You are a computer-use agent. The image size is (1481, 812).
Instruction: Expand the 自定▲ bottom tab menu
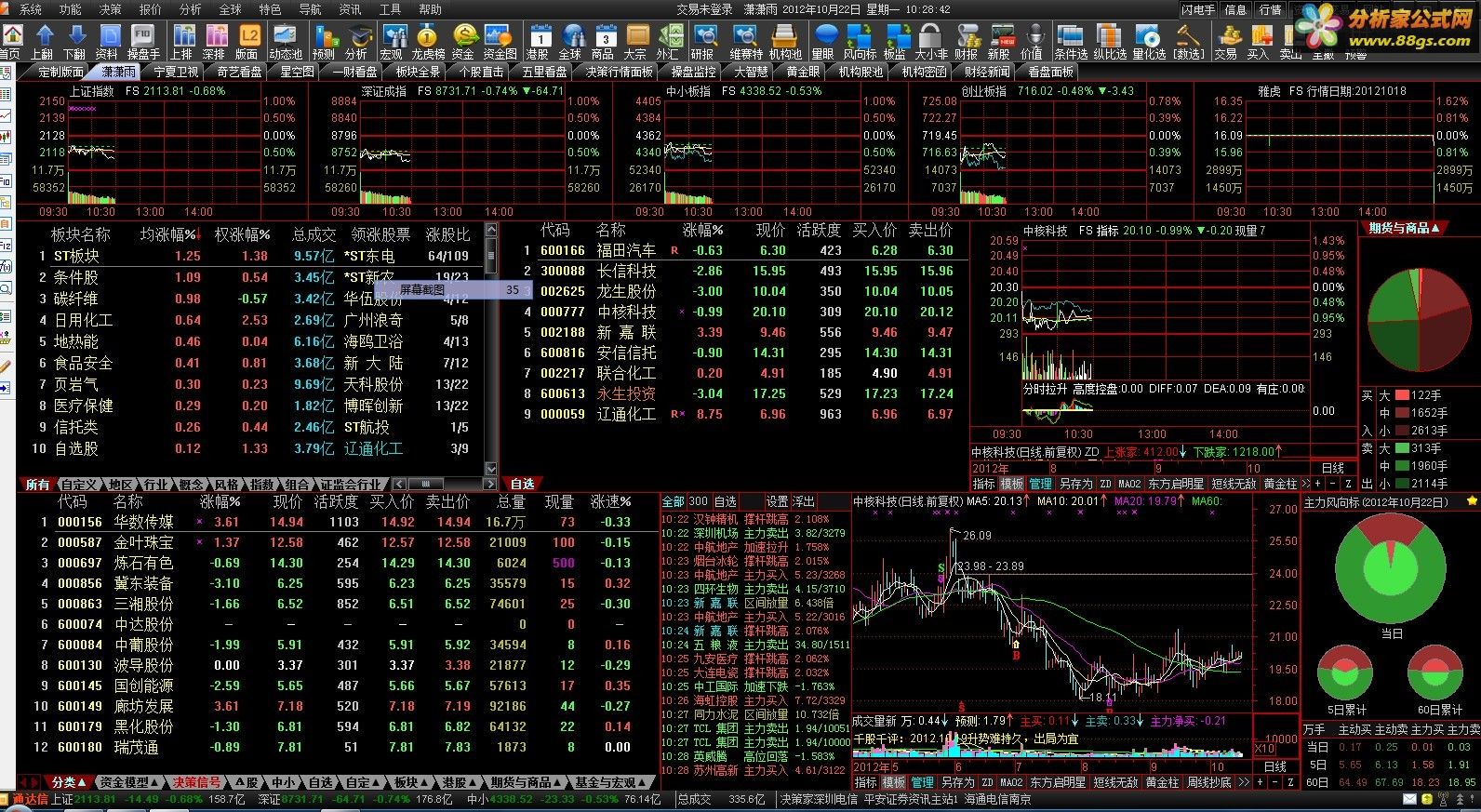tap(362, 783)
